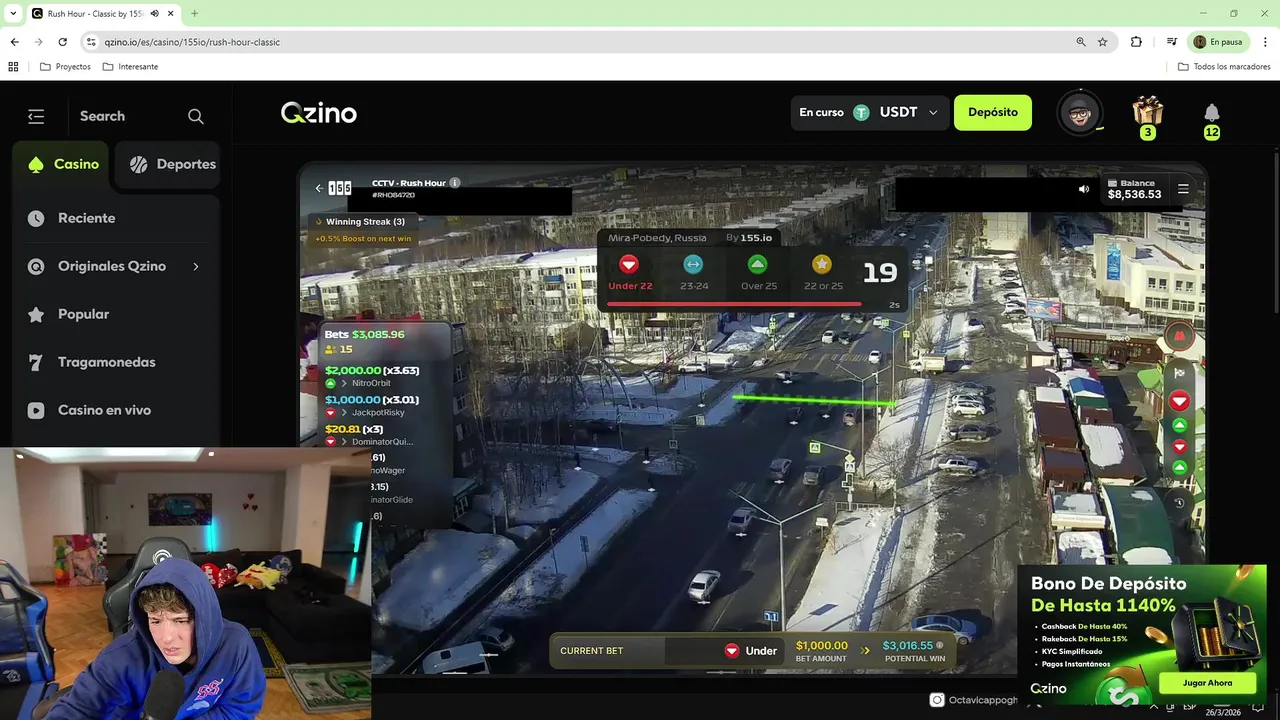Expand Originales Qzino submenu arrow

coord(195,266)
